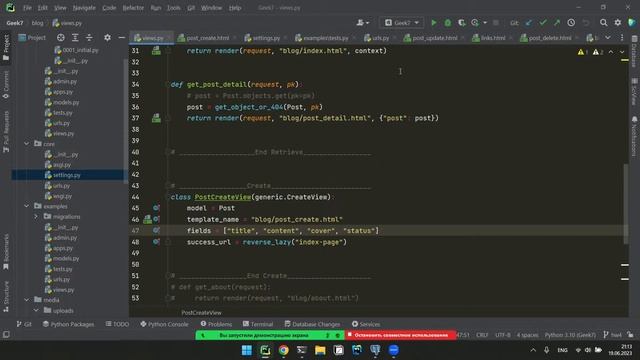Open the Terminal tool window button

point(258,324)
